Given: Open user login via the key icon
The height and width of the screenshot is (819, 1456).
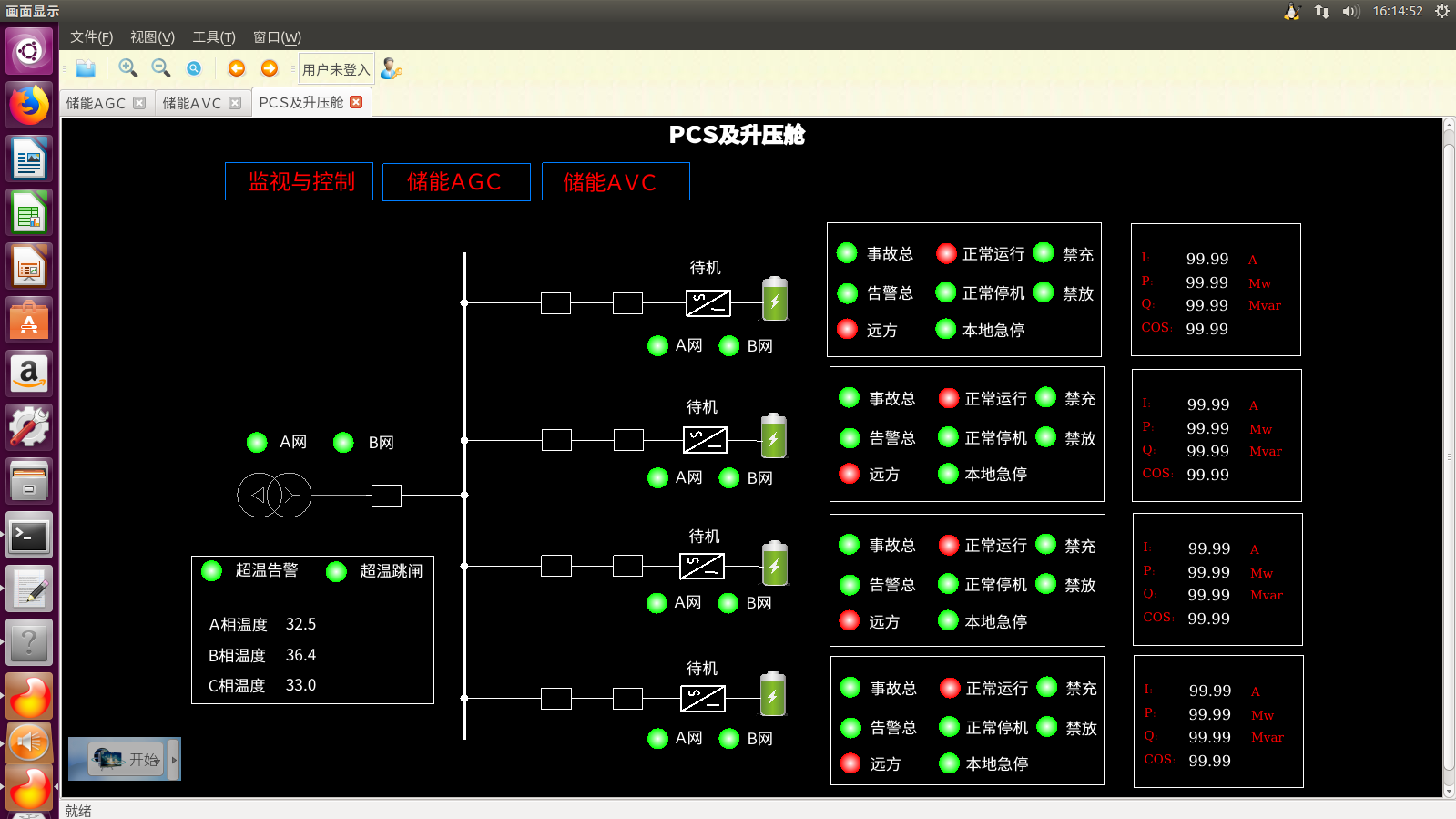Looking at the screenshot, I should click(x=391, y=69).
